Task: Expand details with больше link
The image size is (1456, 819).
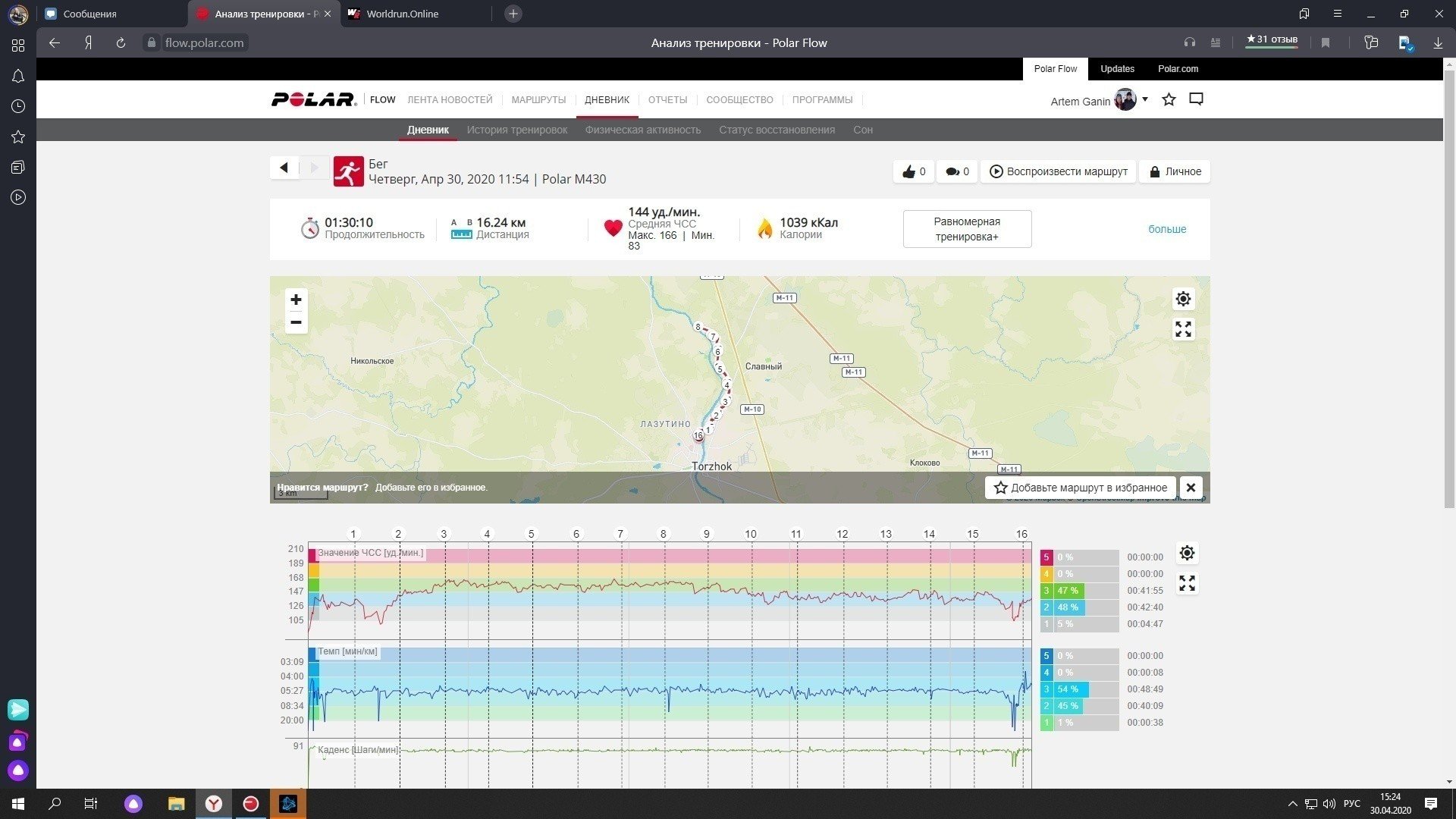Action: click(x=1167, y=229)
